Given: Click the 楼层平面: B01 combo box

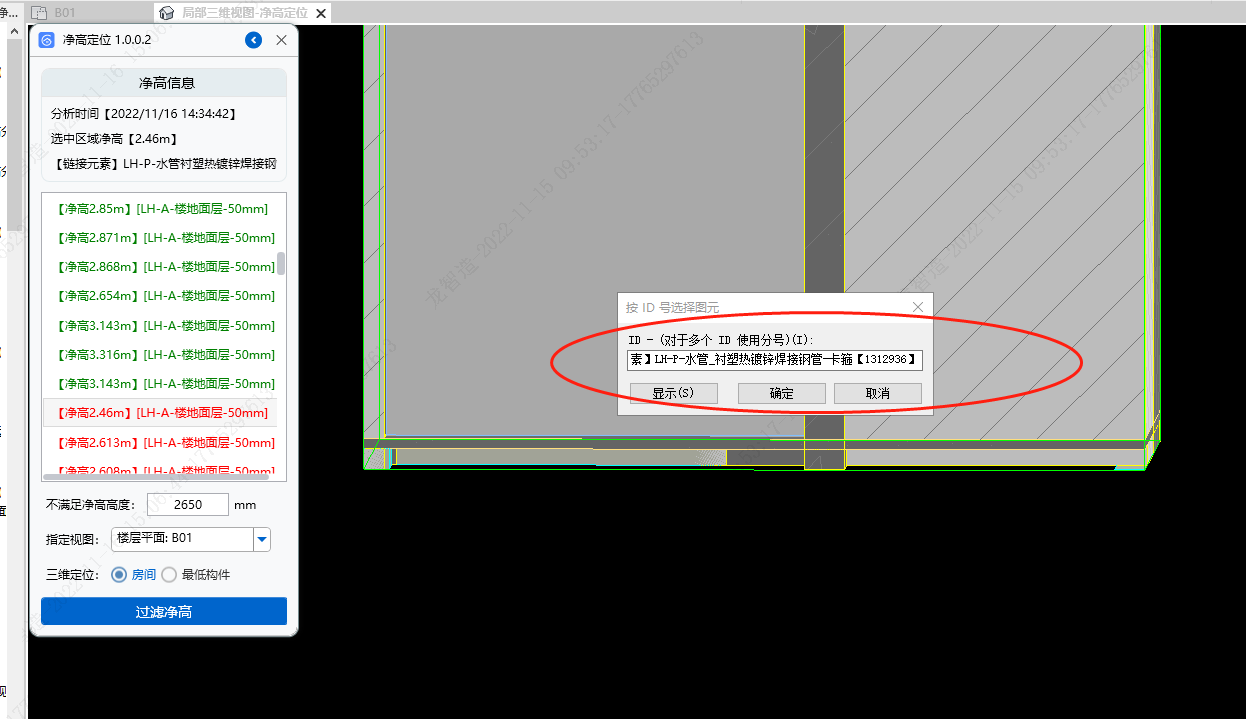Looking at the screenshot, I should (x=182, y=539).
